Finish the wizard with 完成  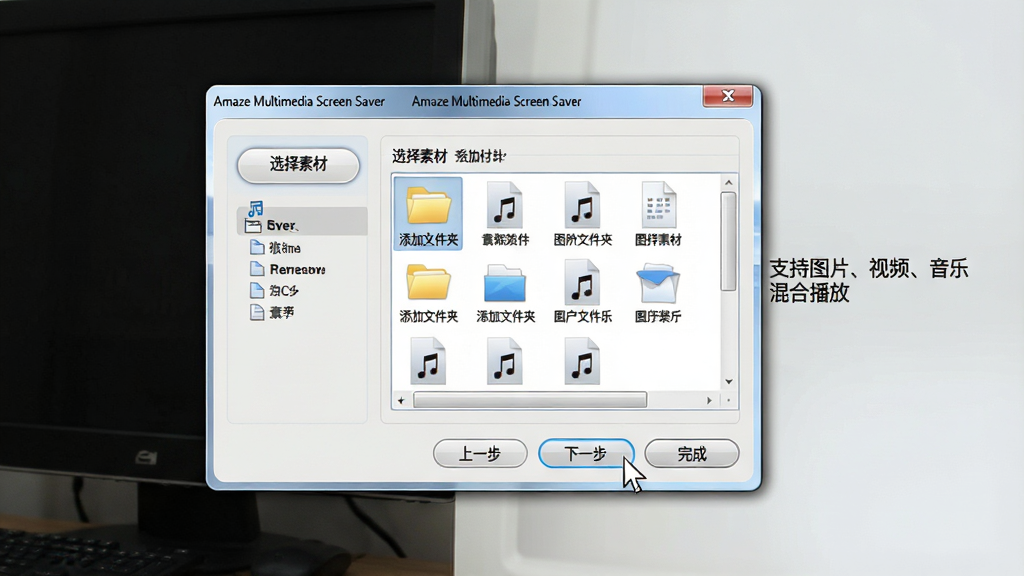[692, 453]
